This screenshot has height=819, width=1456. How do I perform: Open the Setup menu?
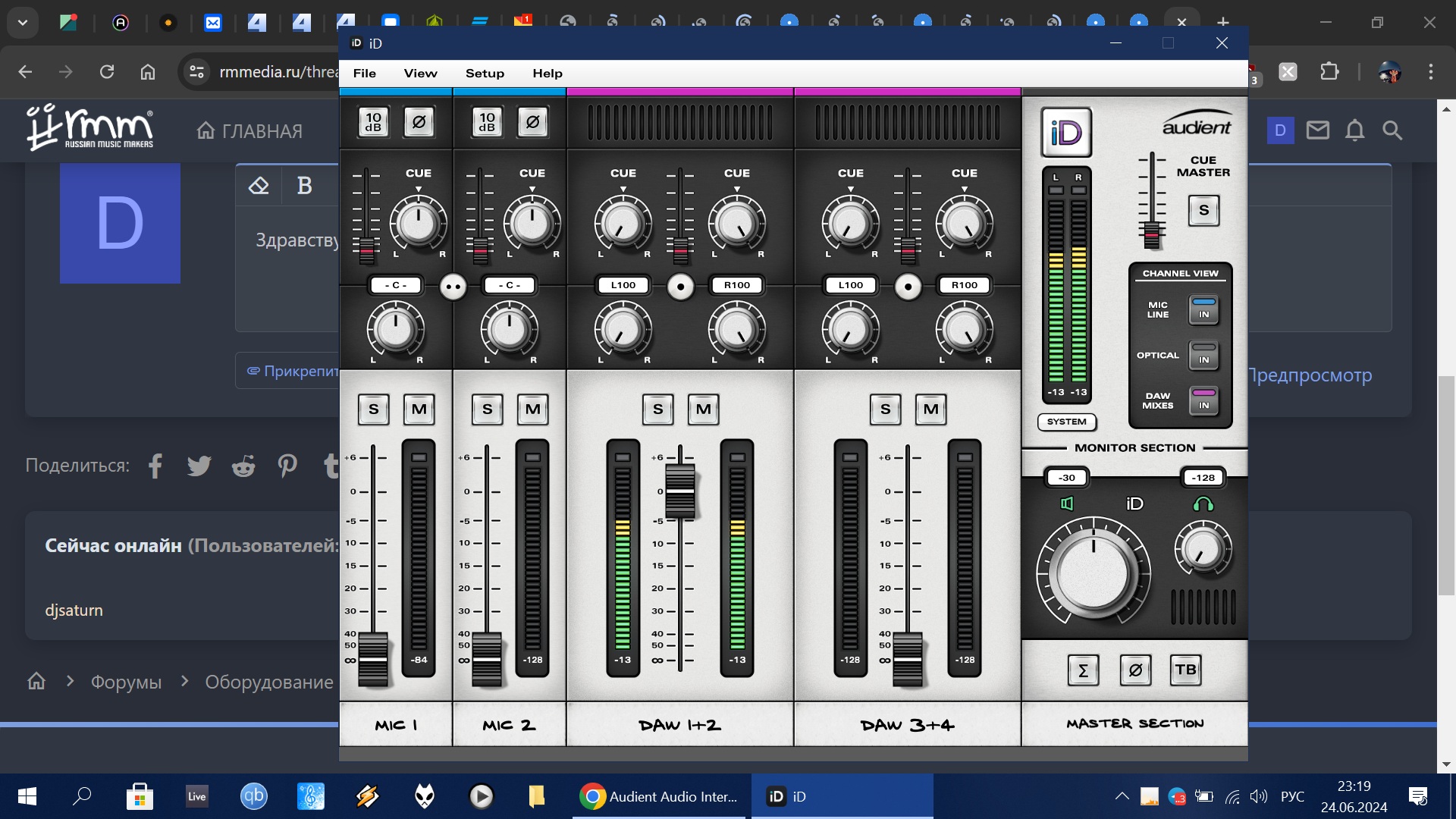click(485, 74)
